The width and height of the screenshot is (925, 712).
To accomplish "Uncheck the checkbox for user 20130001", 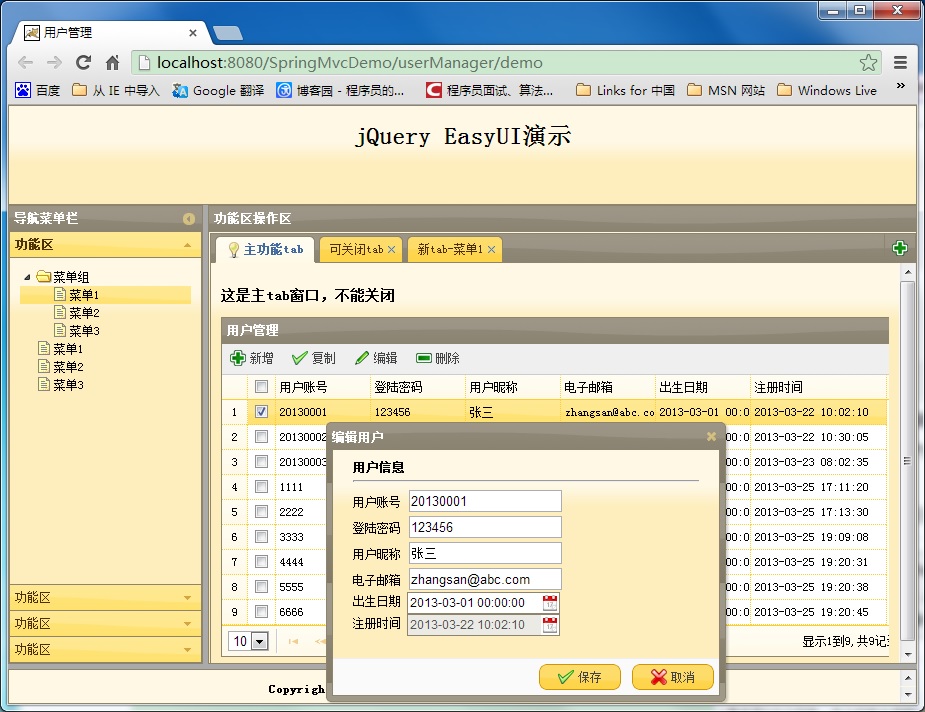I will tap(261, 411).
